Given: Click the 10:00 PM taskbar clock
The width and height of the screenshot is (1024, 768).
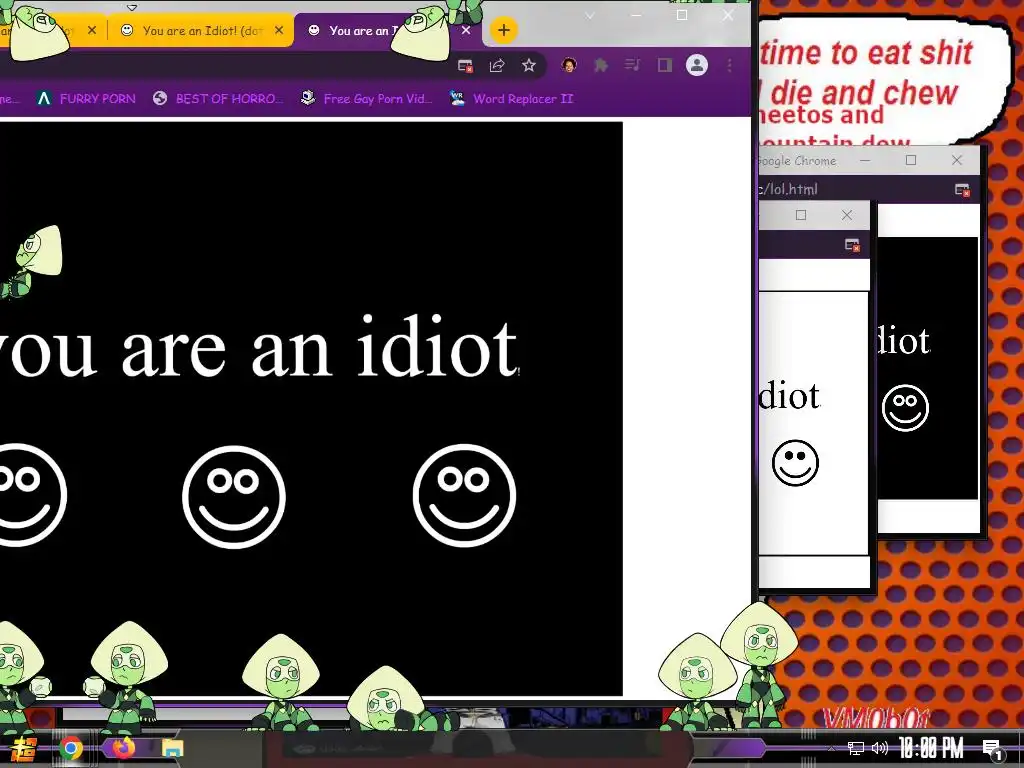Looking at the screenshot, I should [x=931, y=748].
